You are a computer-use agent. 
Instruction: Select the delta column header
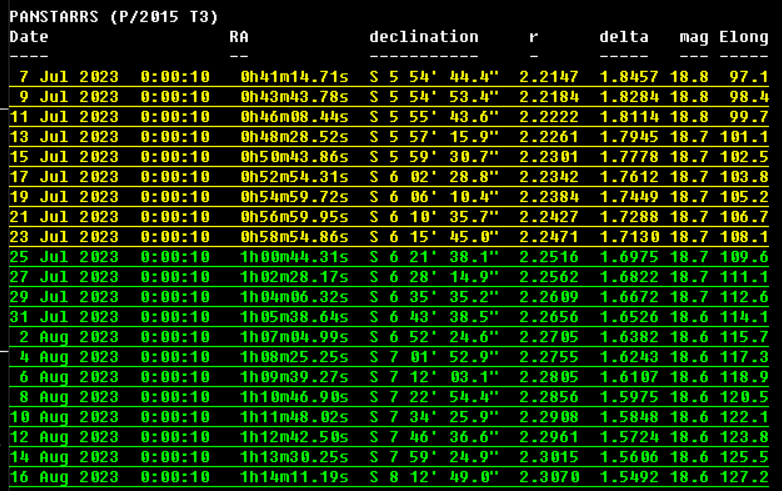(x=624, y=37)
